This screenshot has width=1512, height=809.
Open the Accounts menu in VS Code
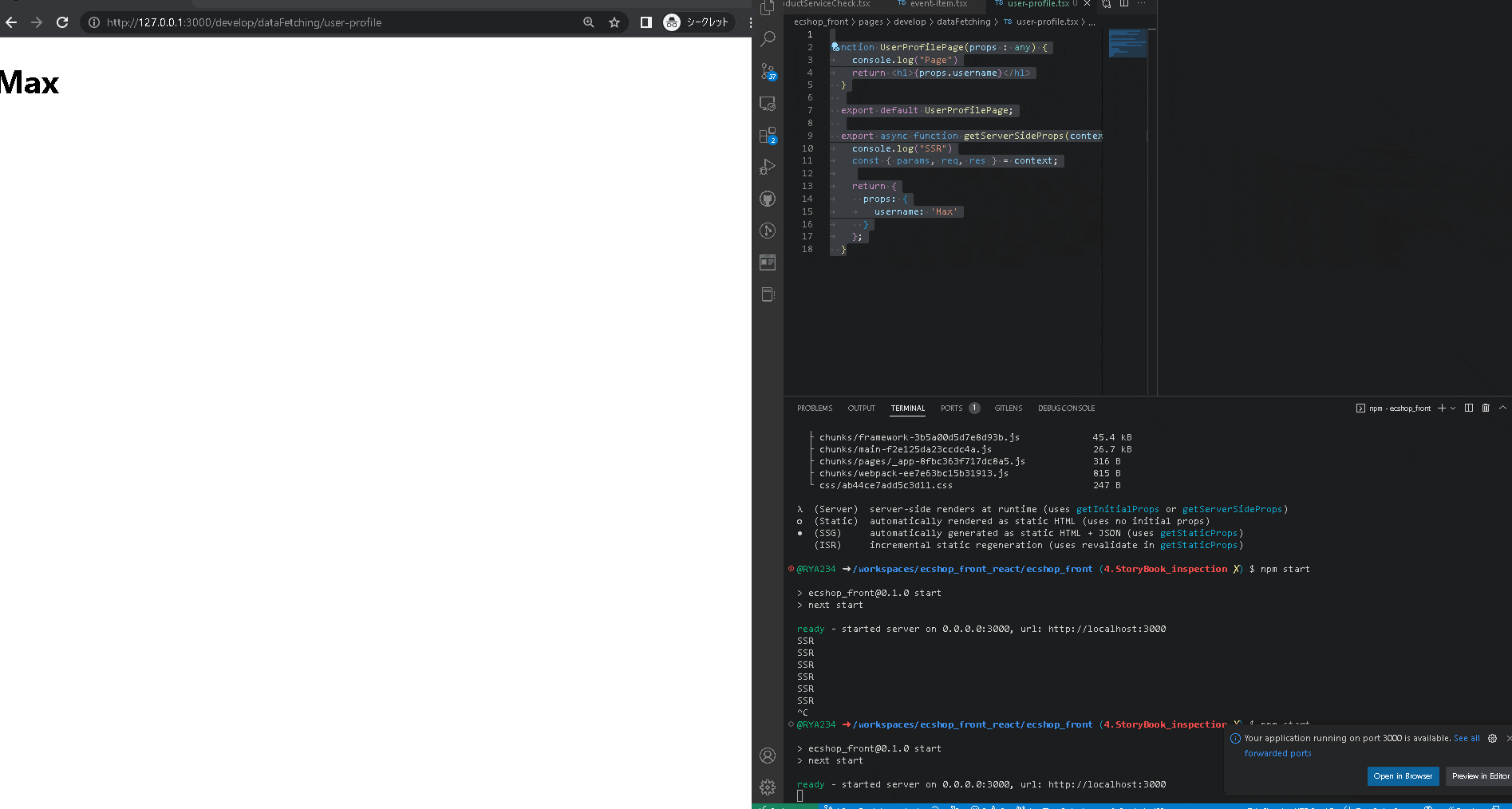pyautogui.click(x=768, y=756)
